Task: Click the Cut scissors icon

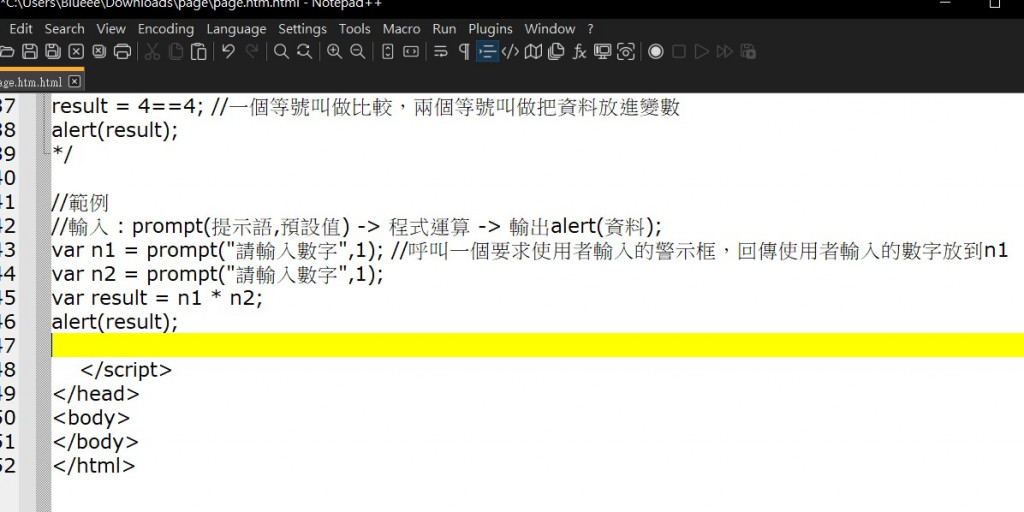Action: tap(152, 52)
